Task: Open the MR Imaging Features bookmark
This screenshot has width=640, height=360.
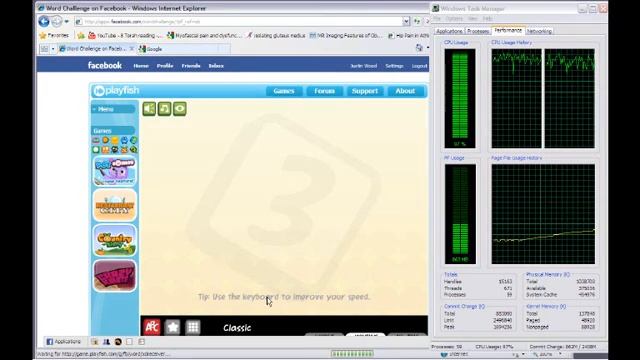Action: point(346,36)
